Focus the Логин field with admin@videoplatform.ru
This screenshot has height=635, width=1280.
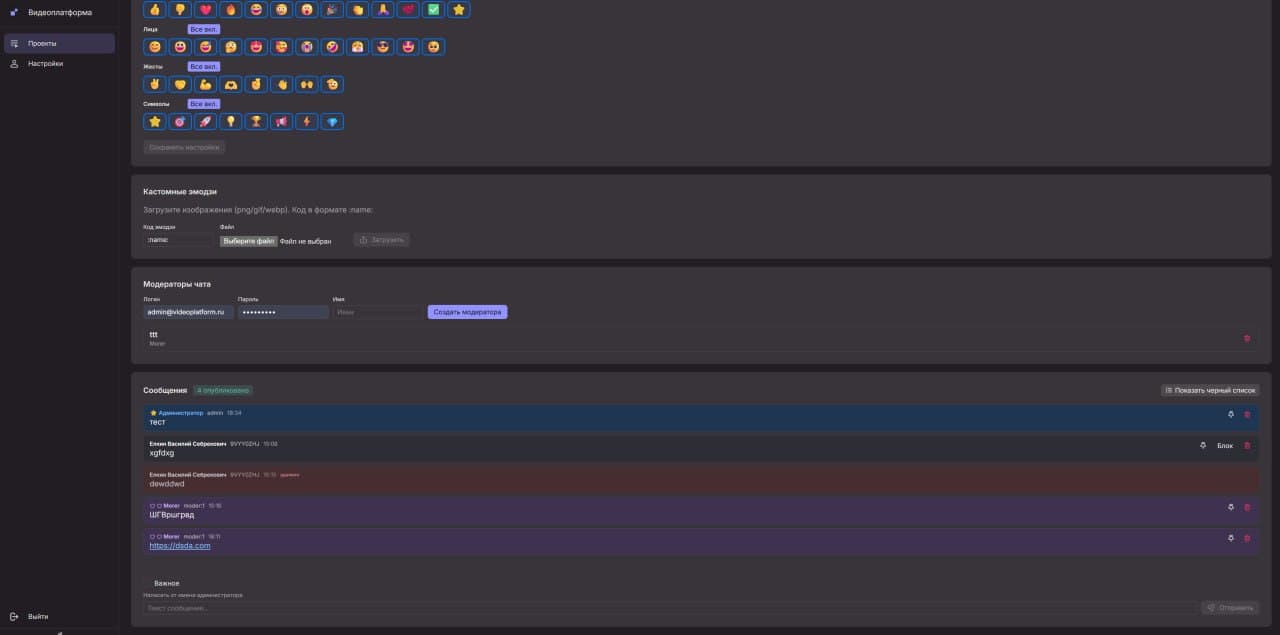(x=188, y=312)
